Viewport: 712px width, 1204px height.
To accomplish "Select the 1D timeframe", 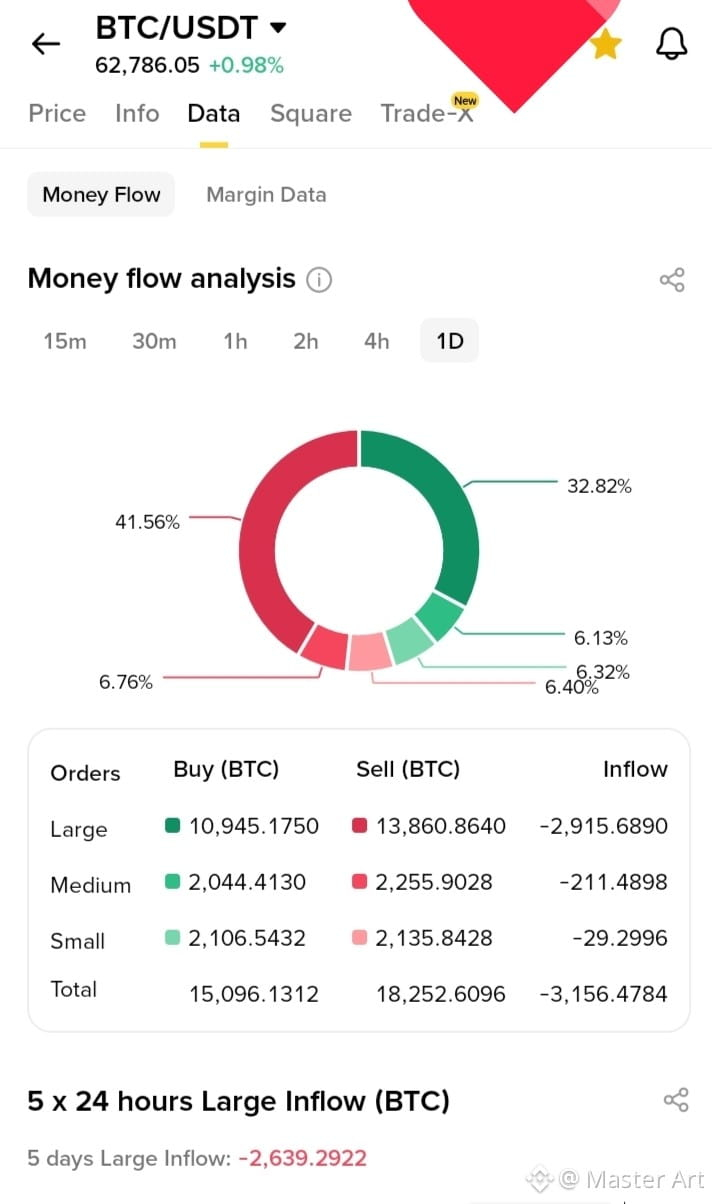I will click(450, 341).
